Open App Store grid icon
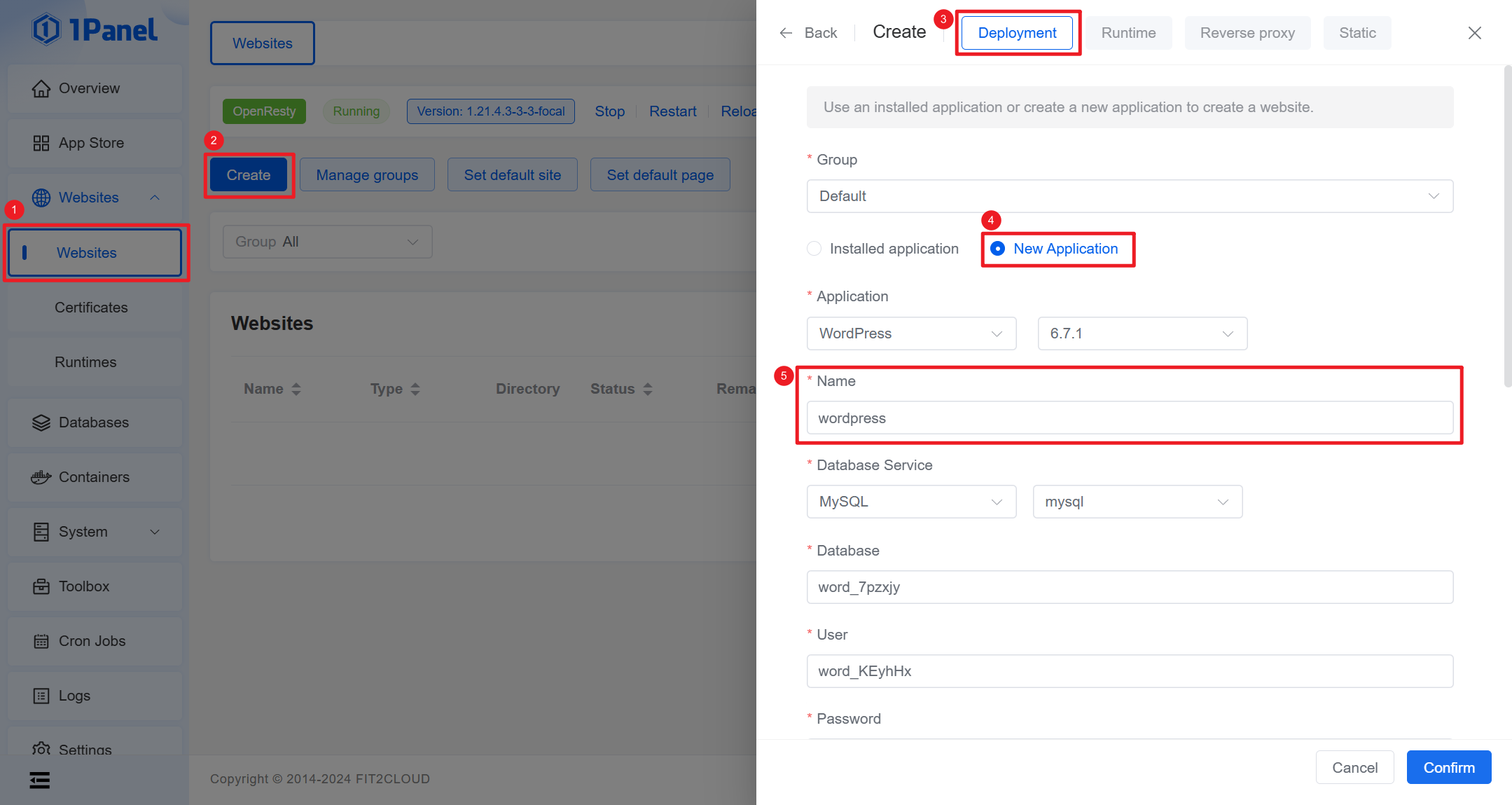Viewport: 1512px width, 805px height. (41, 144)
